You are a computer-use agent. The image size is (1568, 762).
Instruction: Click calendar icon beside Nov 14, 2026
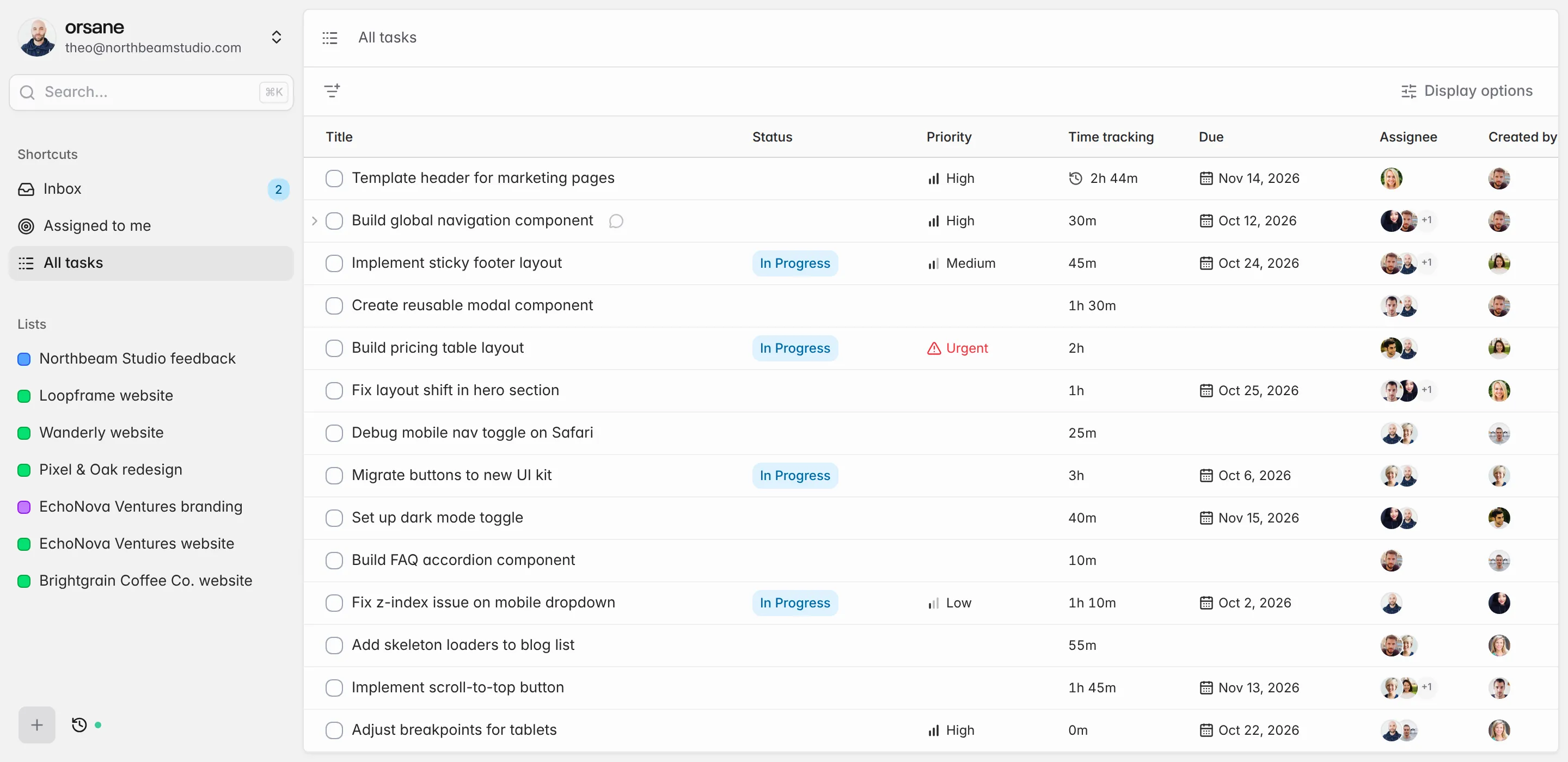tap(1205, 179)
